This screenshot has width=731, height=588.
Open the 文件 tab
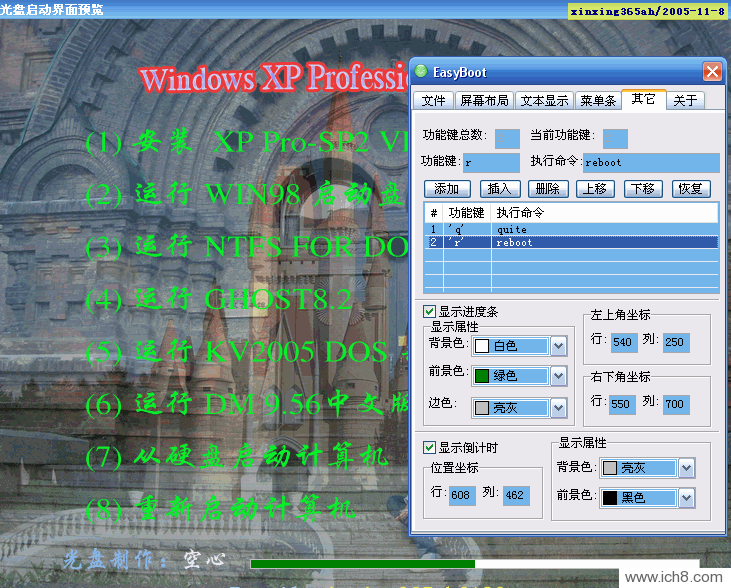pyautogui.click(x=433, y=101)
